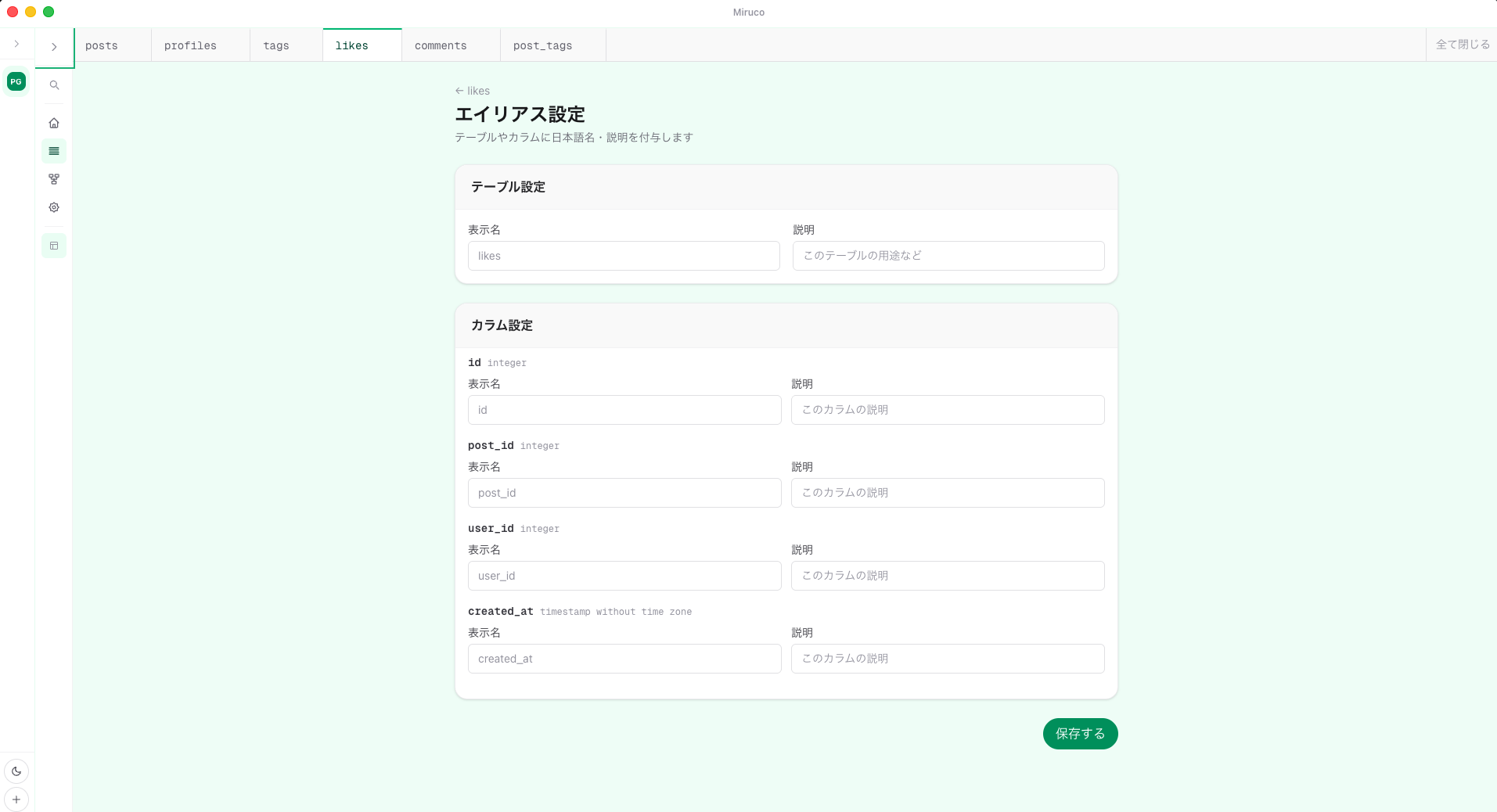Expand the outer sidebar with the leftmost chevron

coord(16,44)
